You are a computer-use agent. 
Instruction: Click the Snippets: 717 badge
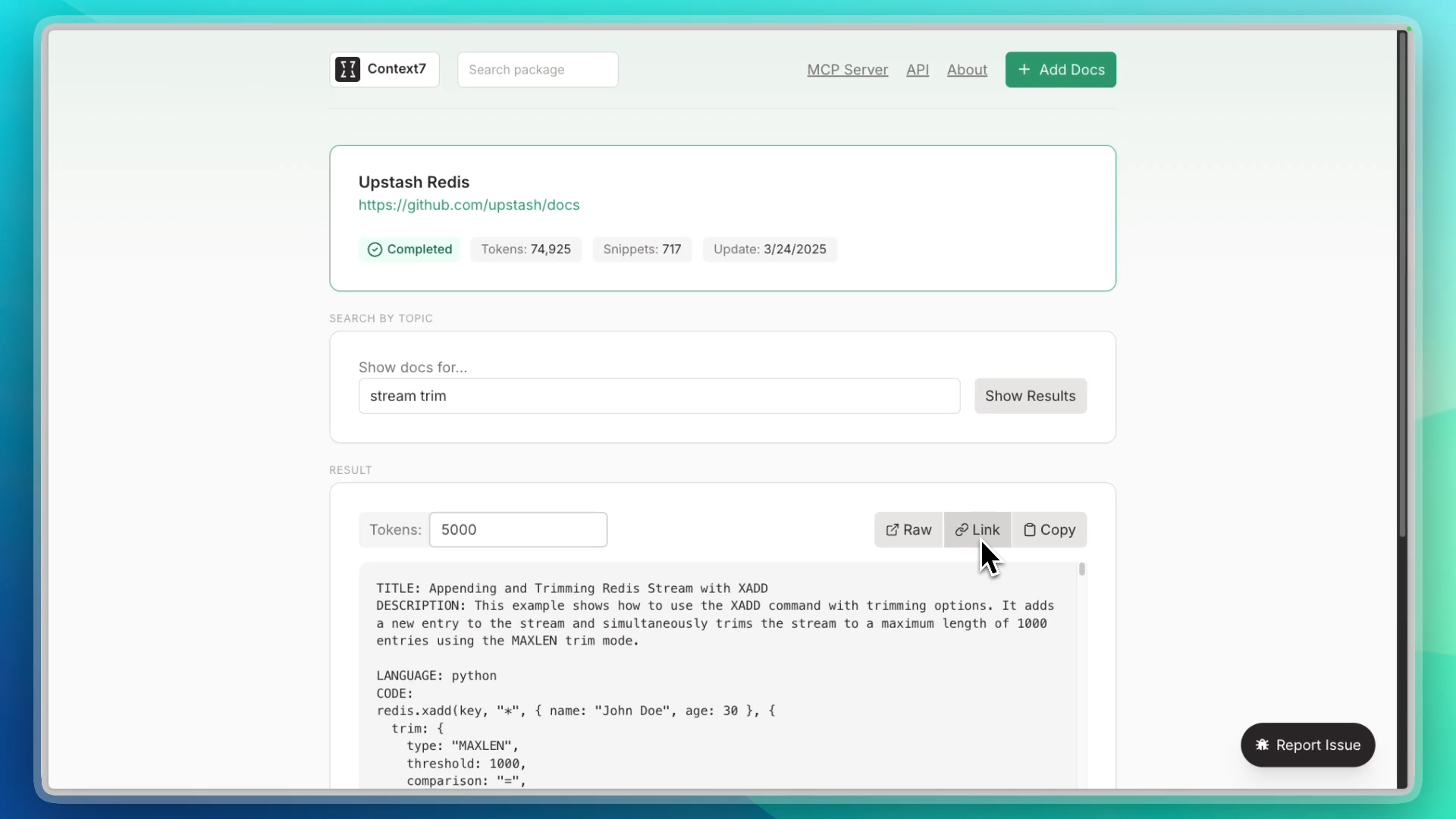coord(642,249)
